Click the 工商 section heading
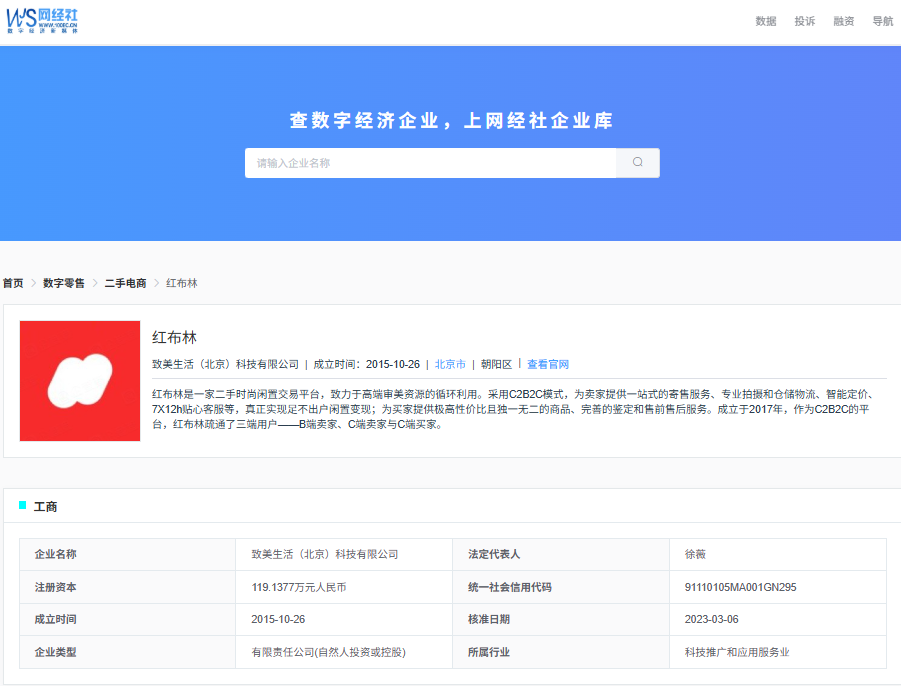Screen dimensions: 901x686 click(x=45, y=506)
